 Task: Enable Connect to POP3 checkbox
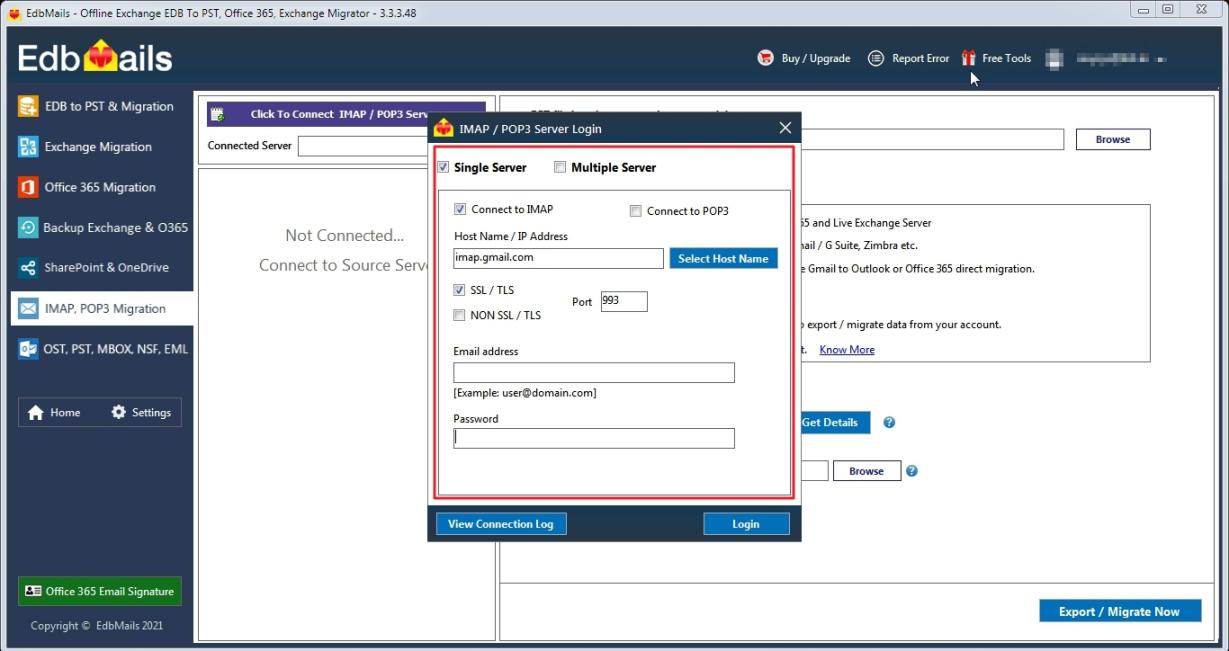(x=636, y=211)
